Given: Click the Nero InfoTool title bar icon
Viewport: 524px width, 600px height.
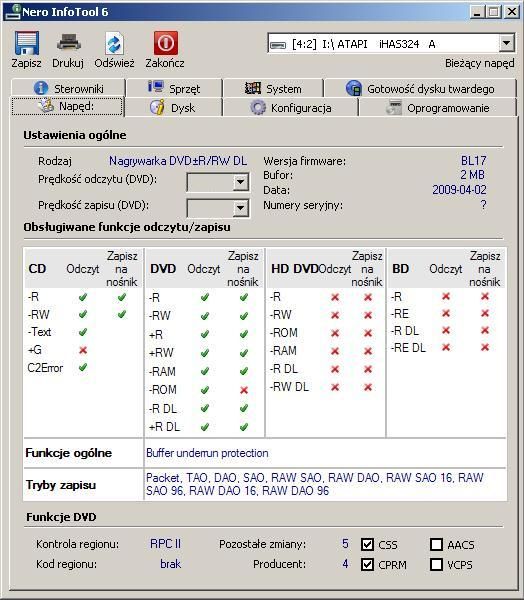Looking at the screenshot, I should pos(12,11).
